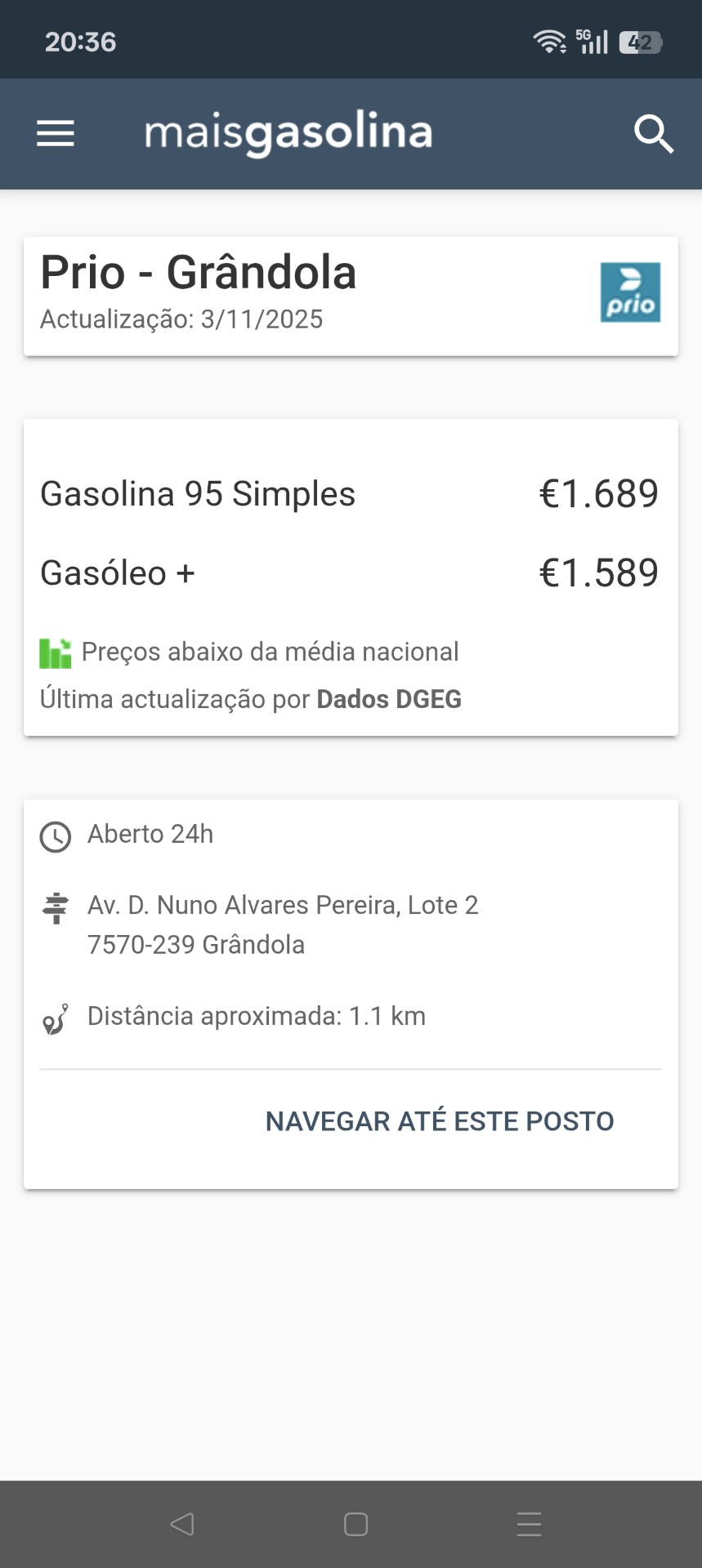The image size is (702, 1568).
Task: Tap the Av. D. Nuno Alvares Pereira address
Action: [283, 906]
